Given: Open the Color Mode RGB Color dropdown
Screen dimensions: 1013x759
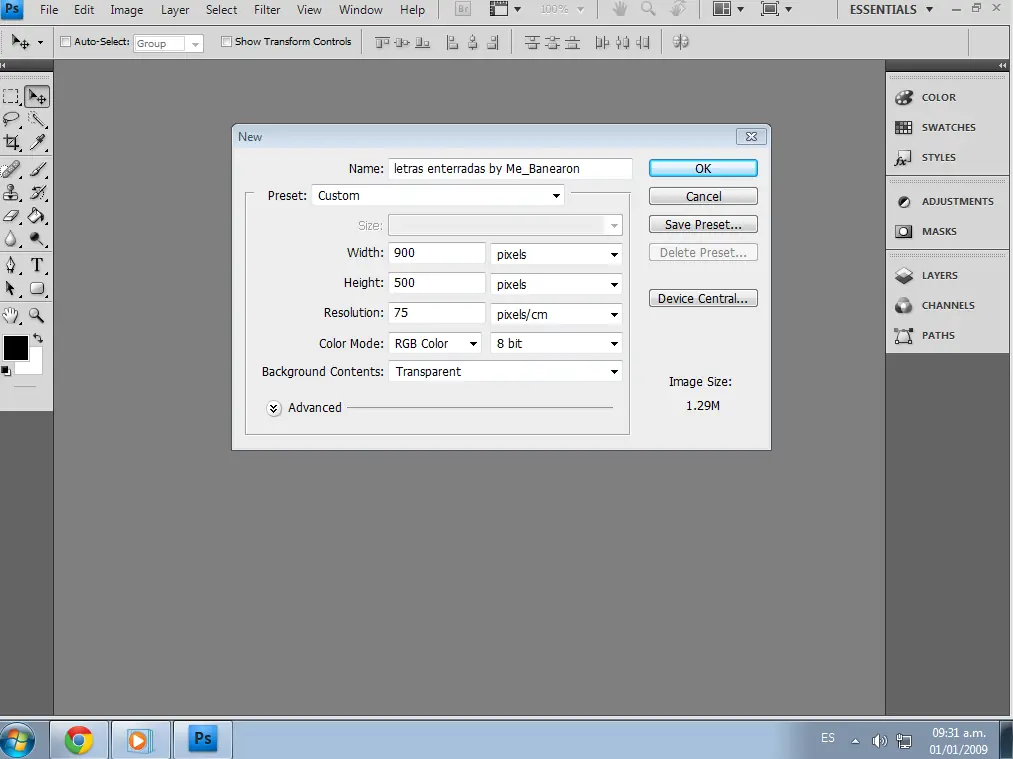Looking at the screenshot, I should [435, 344].
